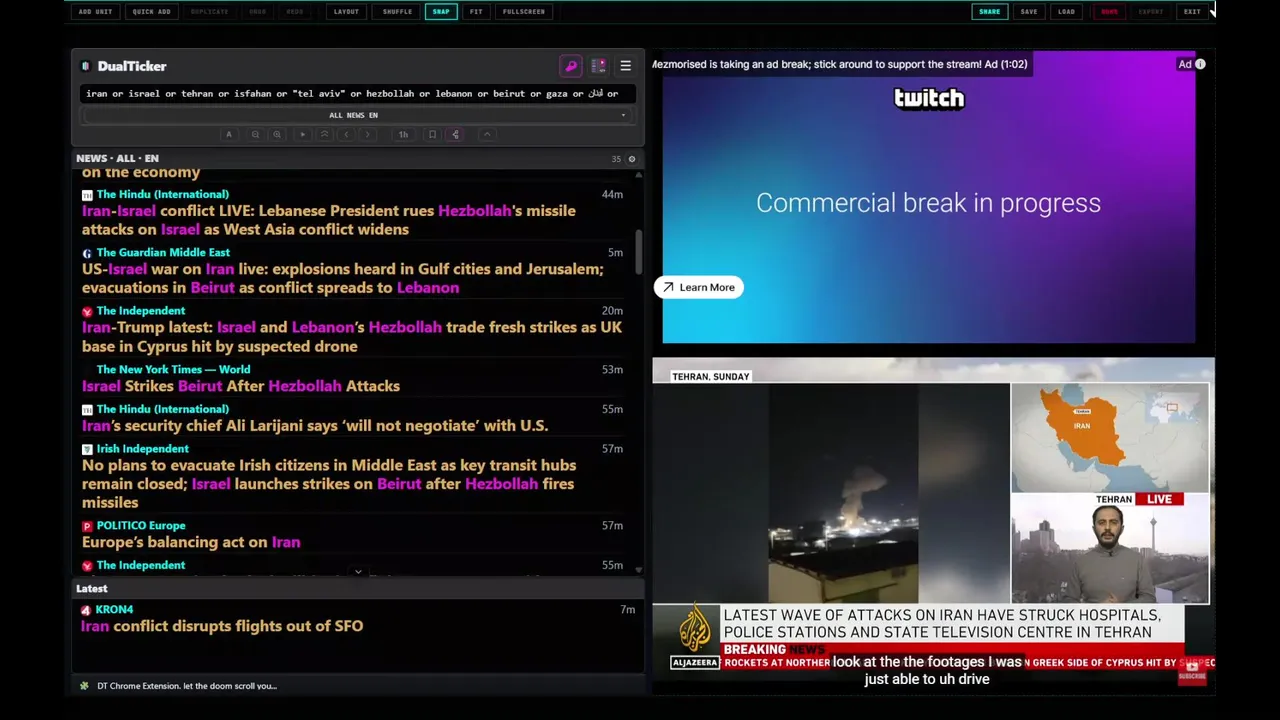Open 'Europe's balancing act on Iran' headline
The image size is (1280, 720).
coord(191,542)
